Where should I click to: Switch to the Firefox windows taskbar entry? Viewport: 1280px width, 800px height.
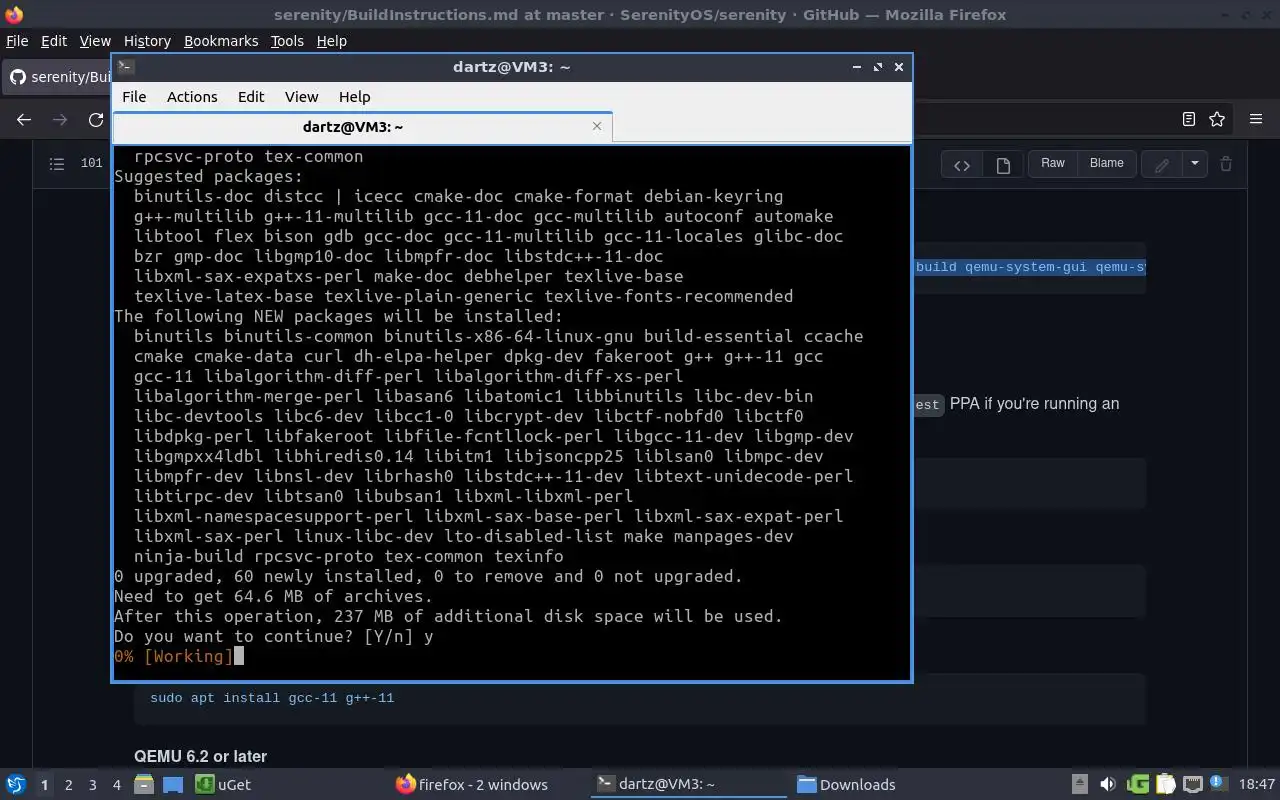(471, 785)
